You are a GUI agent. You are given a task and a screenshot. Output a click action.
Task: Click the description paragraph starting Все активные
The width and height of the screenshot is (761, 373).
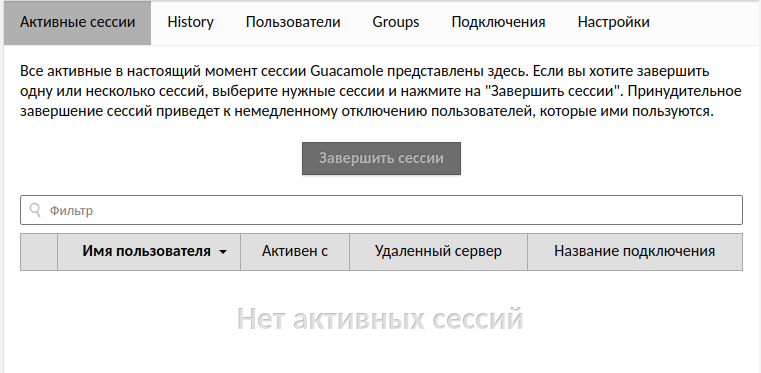(381, 91)
